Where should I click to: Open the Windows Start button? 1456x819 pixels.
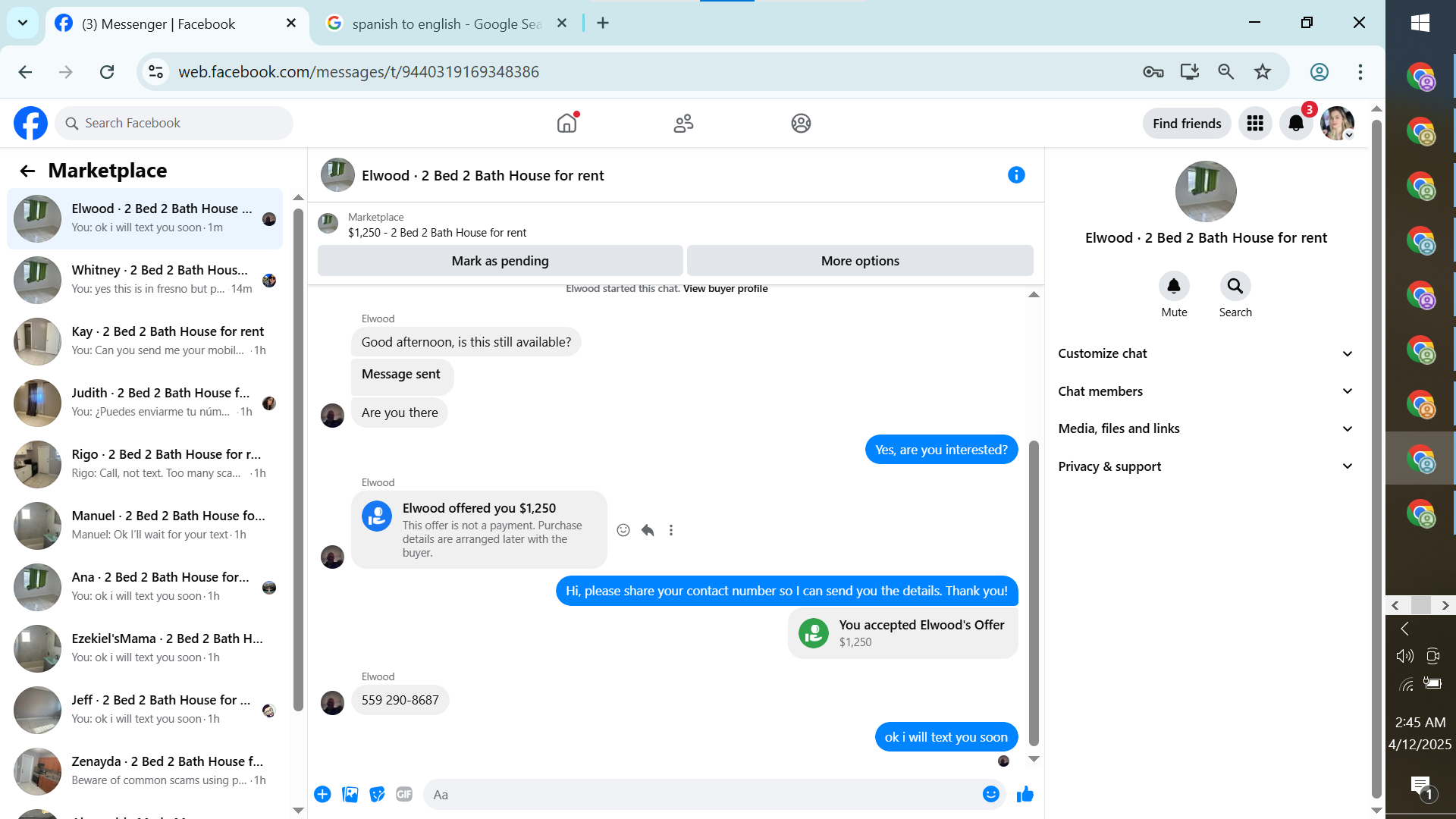(x=1420, y=23)
